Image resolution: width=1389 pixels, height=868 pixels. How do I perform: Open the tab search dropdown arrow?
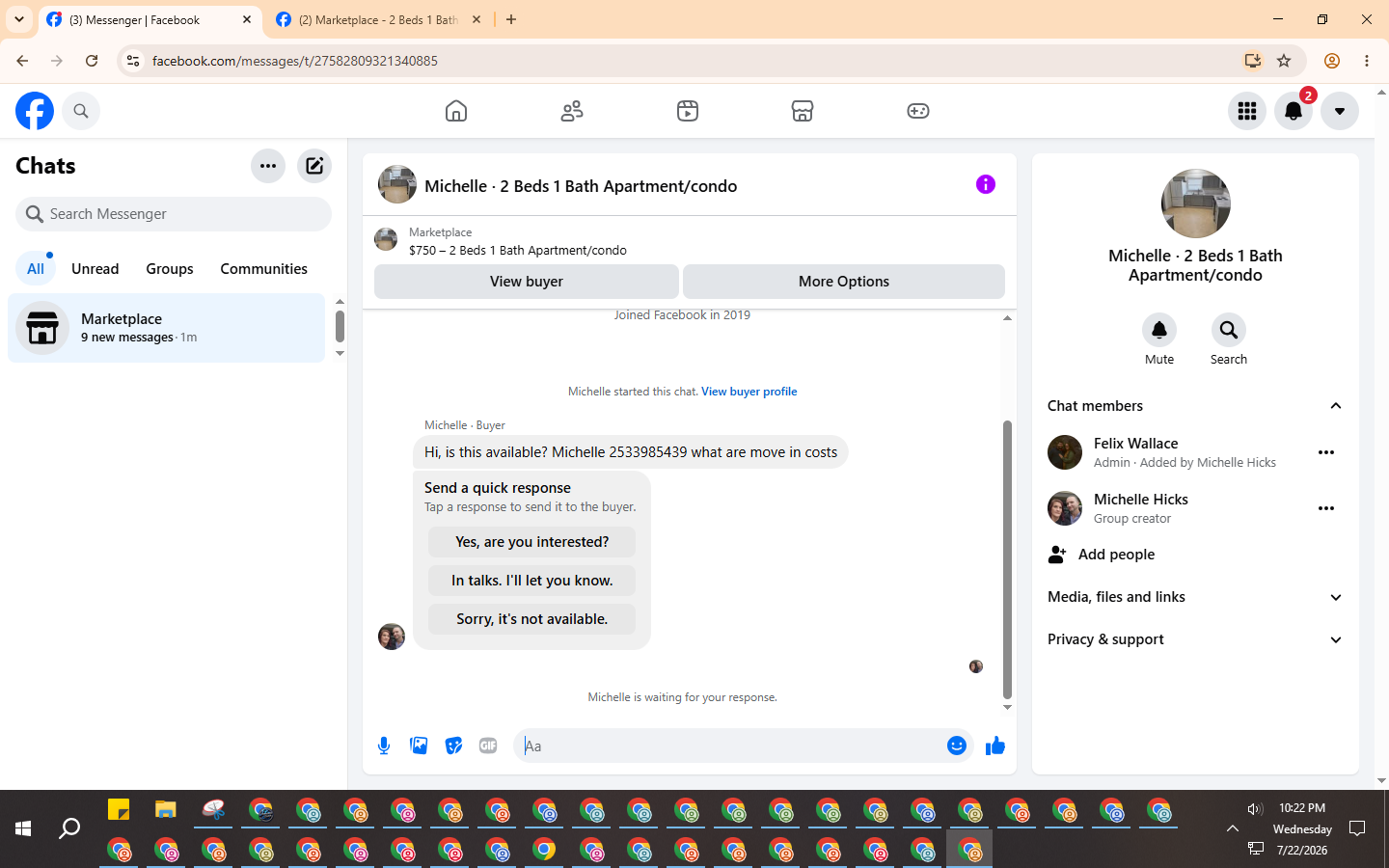(x=19, y=19)
